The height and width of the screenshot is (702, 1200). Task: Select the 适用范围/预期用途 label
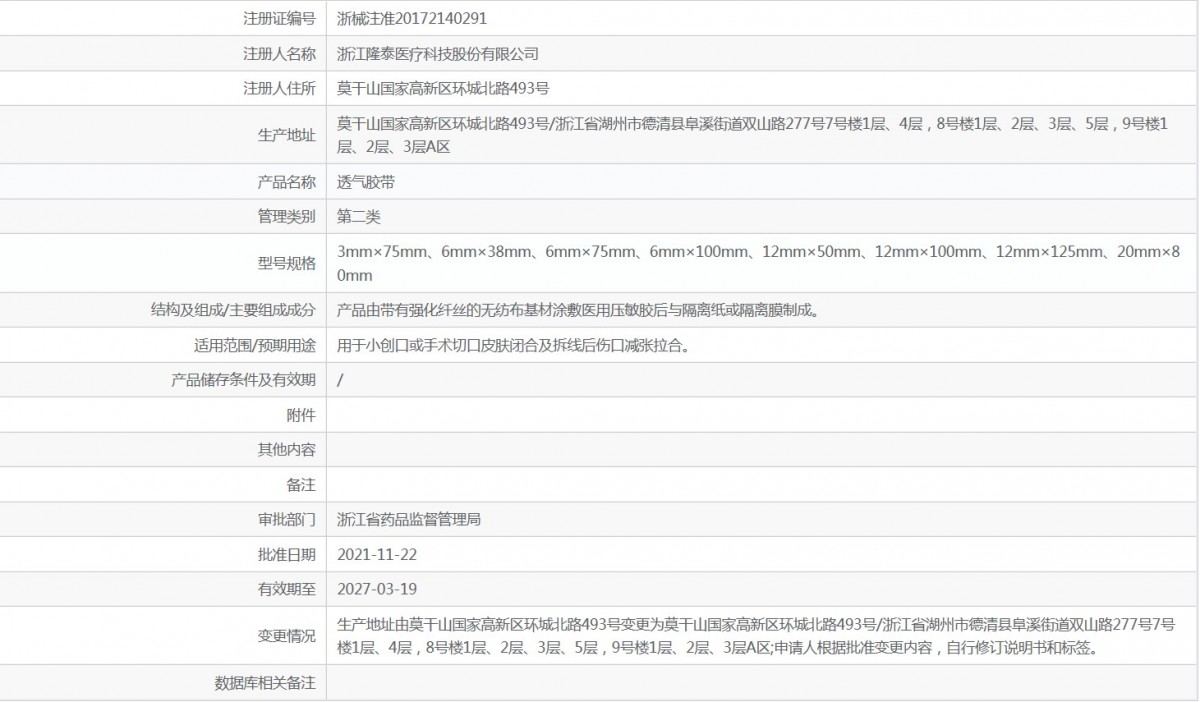(254, 345)
